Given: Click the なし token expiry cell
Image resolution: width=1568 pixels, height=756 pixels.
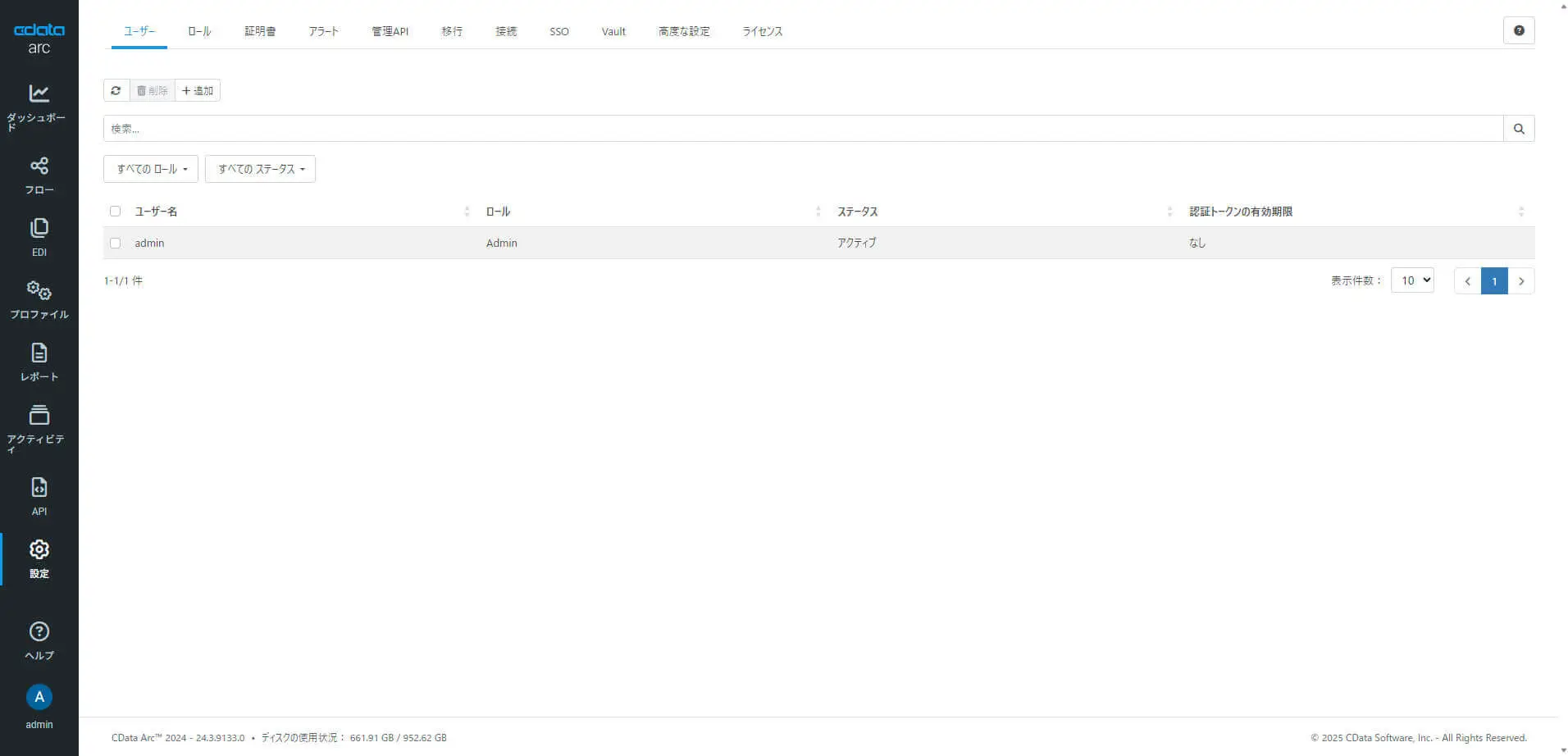Looking at the screenshot, I should [1197, 244].
